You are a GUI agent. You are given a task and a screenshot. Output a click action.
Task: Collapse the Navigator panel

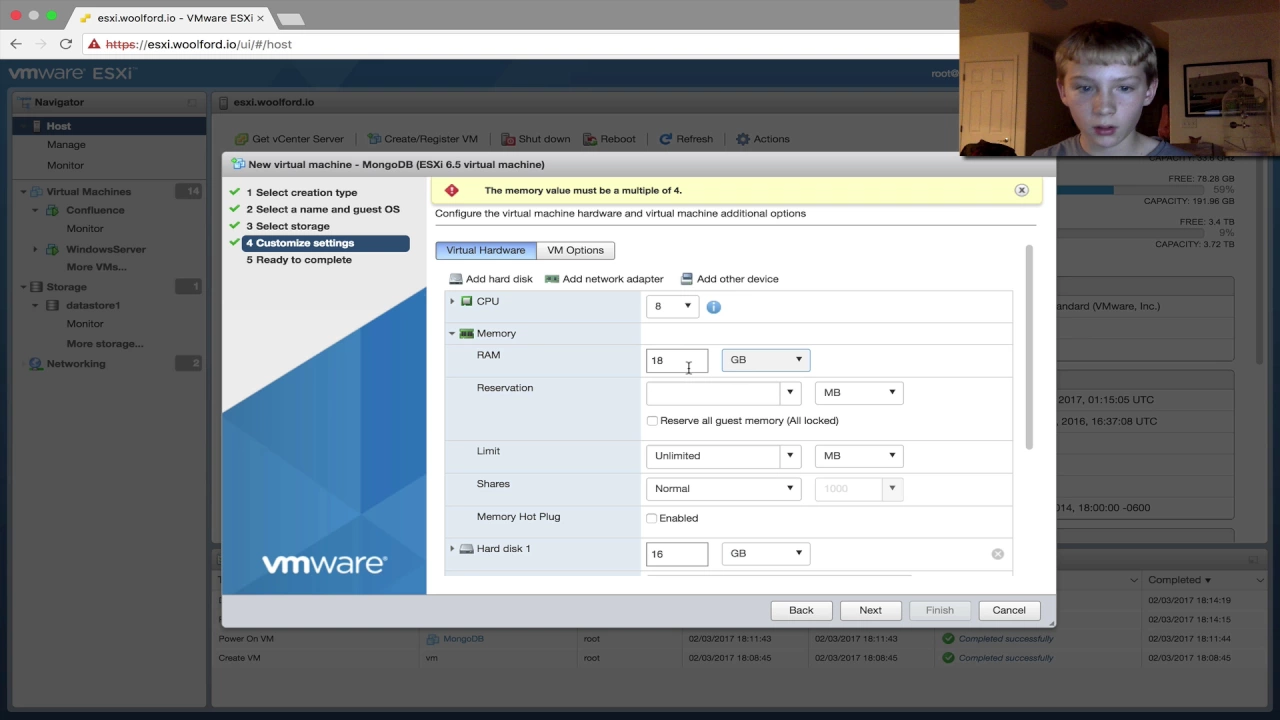(x=191, y=102)
